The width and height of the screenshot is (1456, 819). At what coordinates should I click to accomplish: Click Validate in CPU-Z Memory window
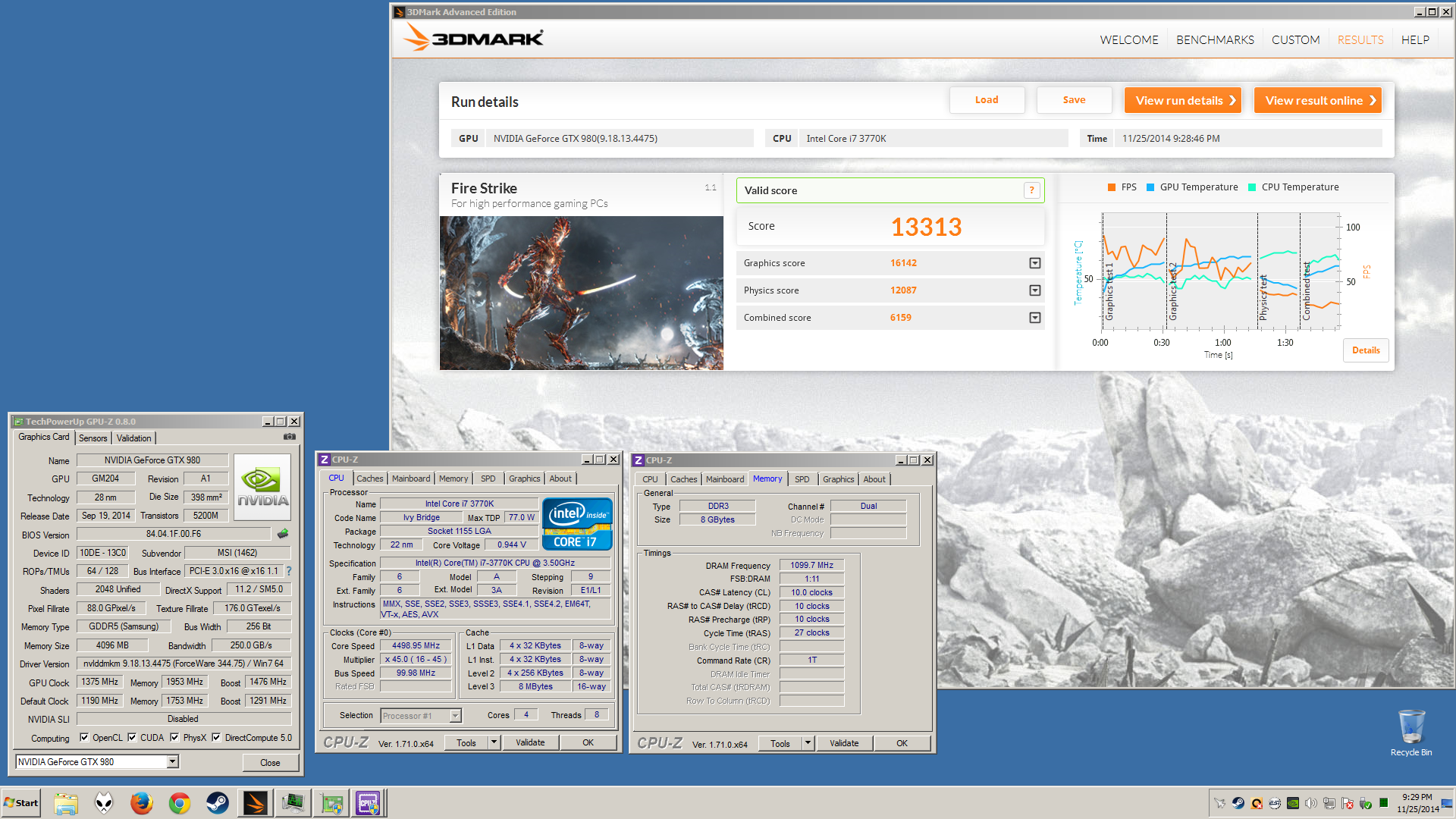pyautogui.click(x=844, y=743)
